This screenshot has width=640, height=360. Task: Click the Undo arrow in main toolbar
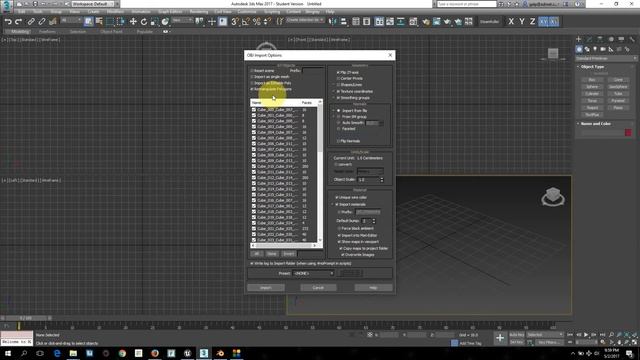pyautogui.click(x=8, y=22)
